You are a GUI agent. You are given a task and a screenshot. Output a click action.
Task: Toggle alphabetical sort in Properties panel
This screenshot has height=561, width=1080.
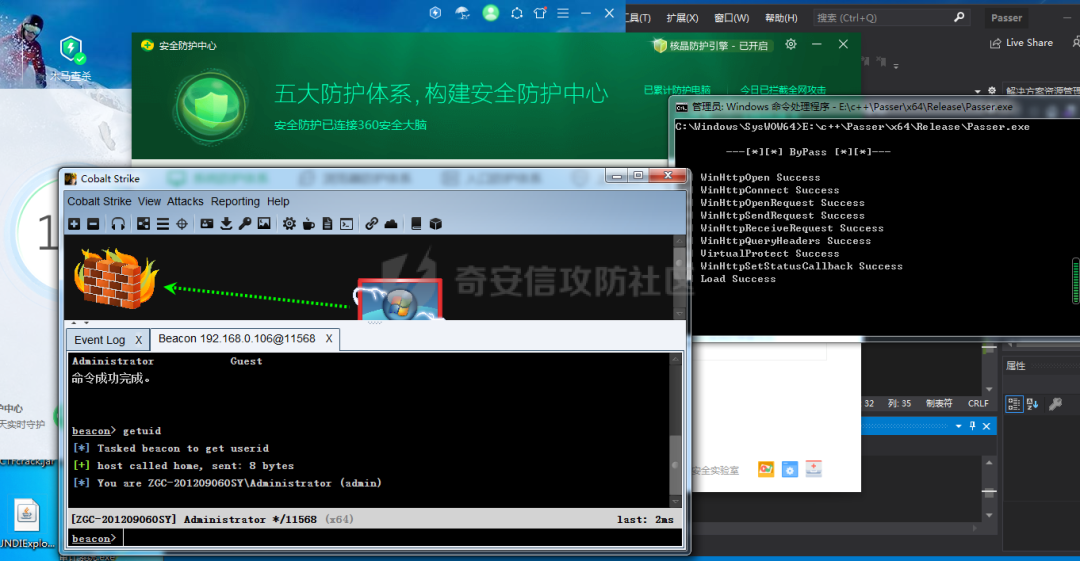1032,404
